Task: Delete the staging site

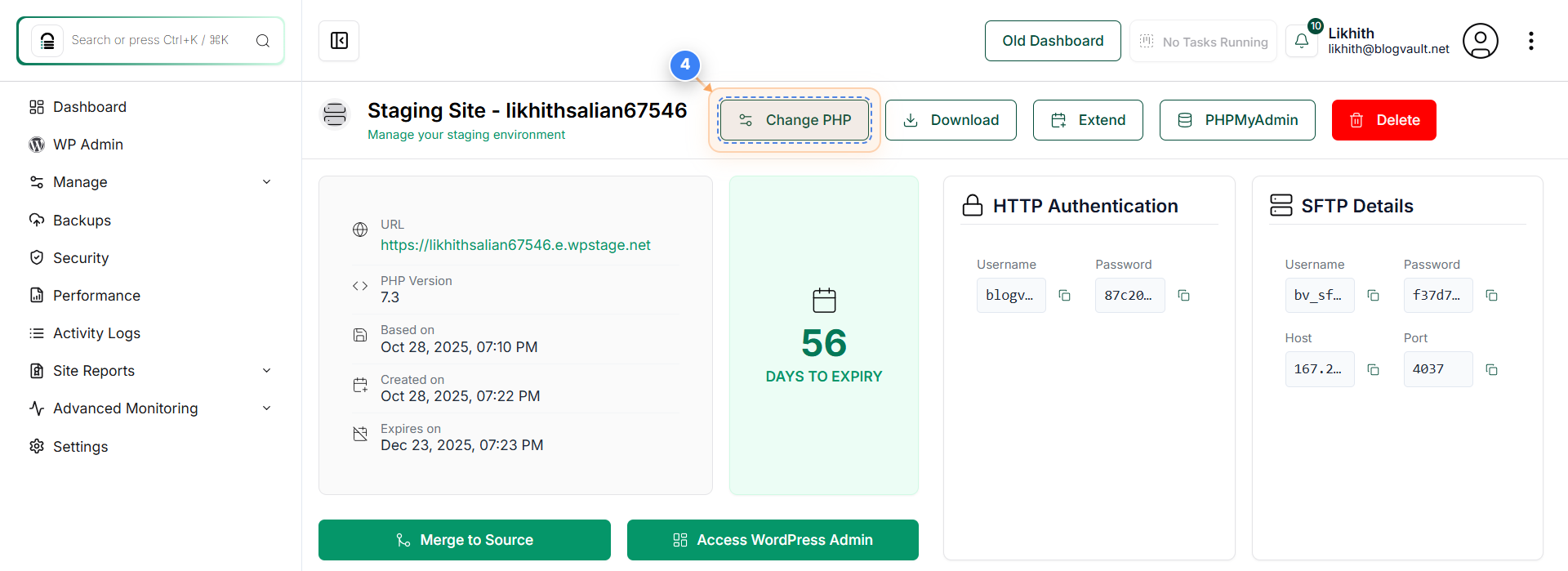Action: [x=1383, y=120]
